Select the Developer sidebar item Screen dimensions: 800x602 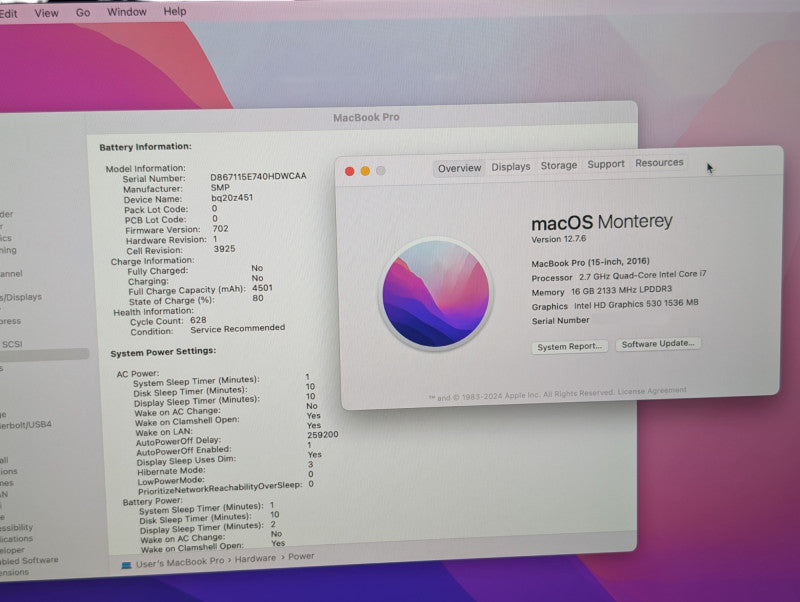pyautogui.click(x=12, y=550)
